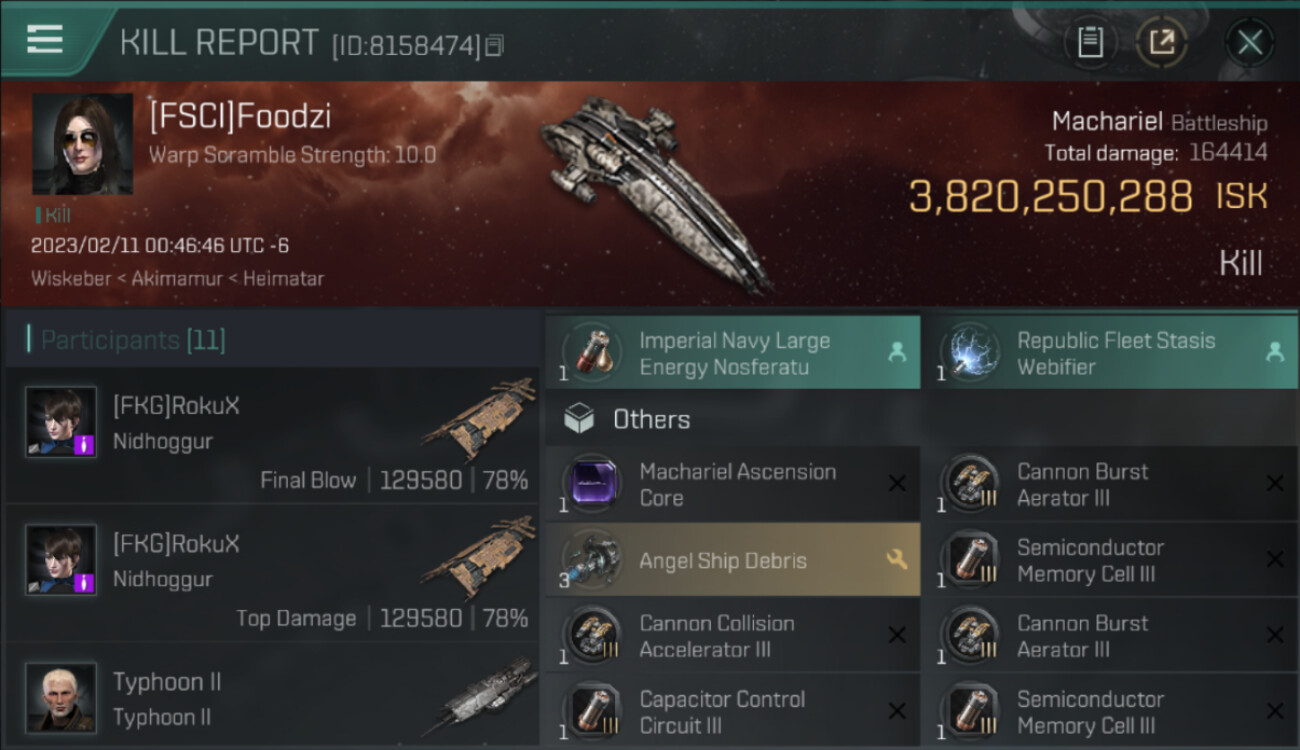Copy kill report ID icon
This screenshot has height=750, width=1300.
pyautogui.click(x=496, y=45)
